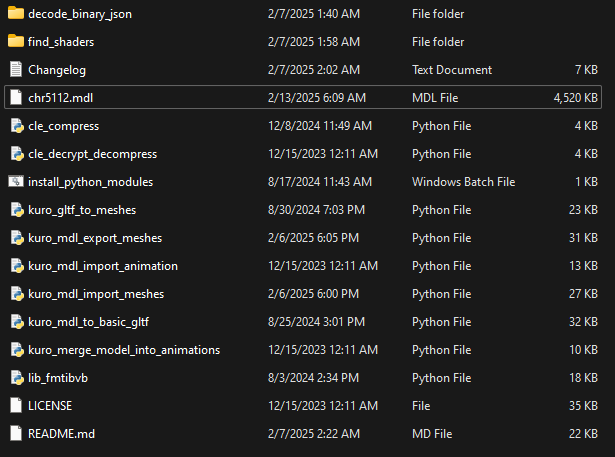
Task: Click the 18 KB size value
Action: coord(583,378)
